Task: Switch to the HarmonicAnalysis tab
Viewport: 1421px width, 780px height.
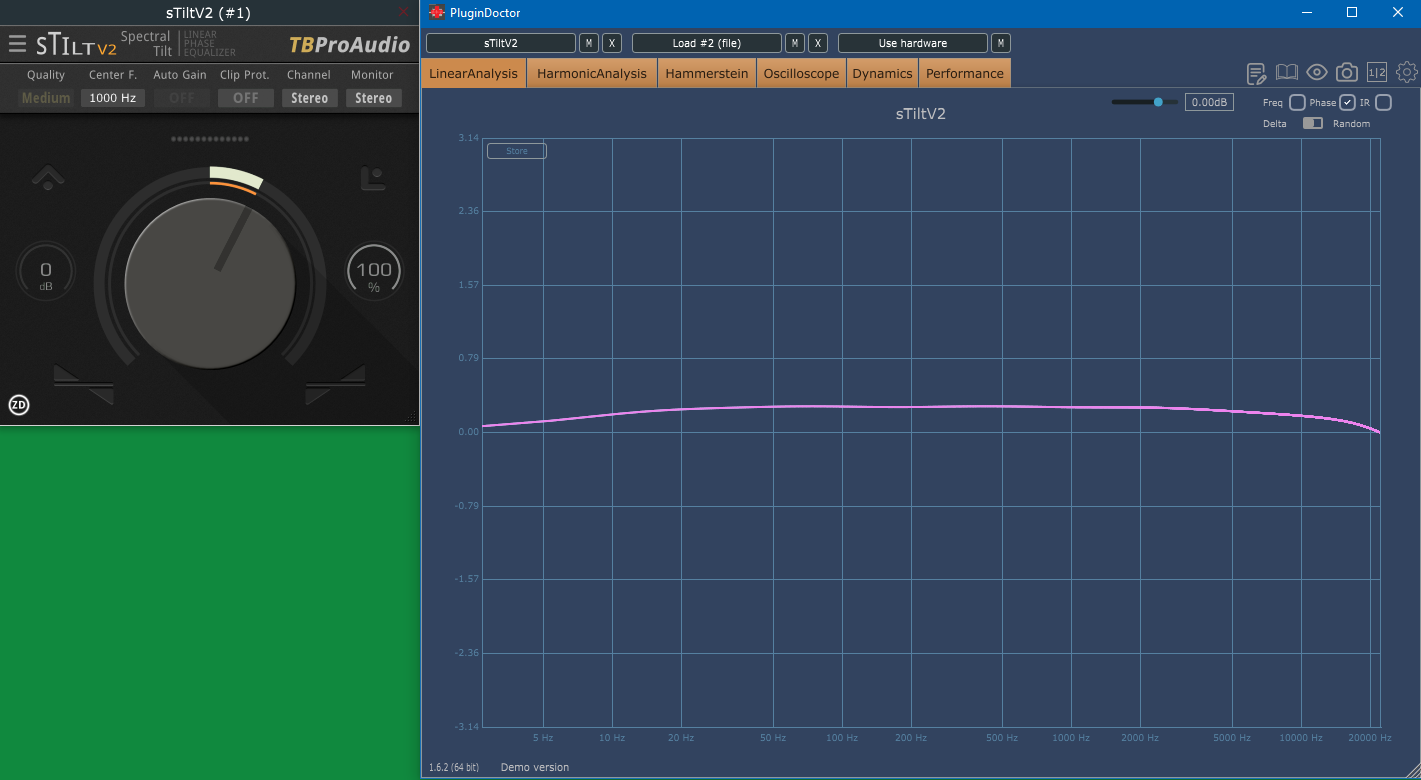Action: click(x=592, y=73)
